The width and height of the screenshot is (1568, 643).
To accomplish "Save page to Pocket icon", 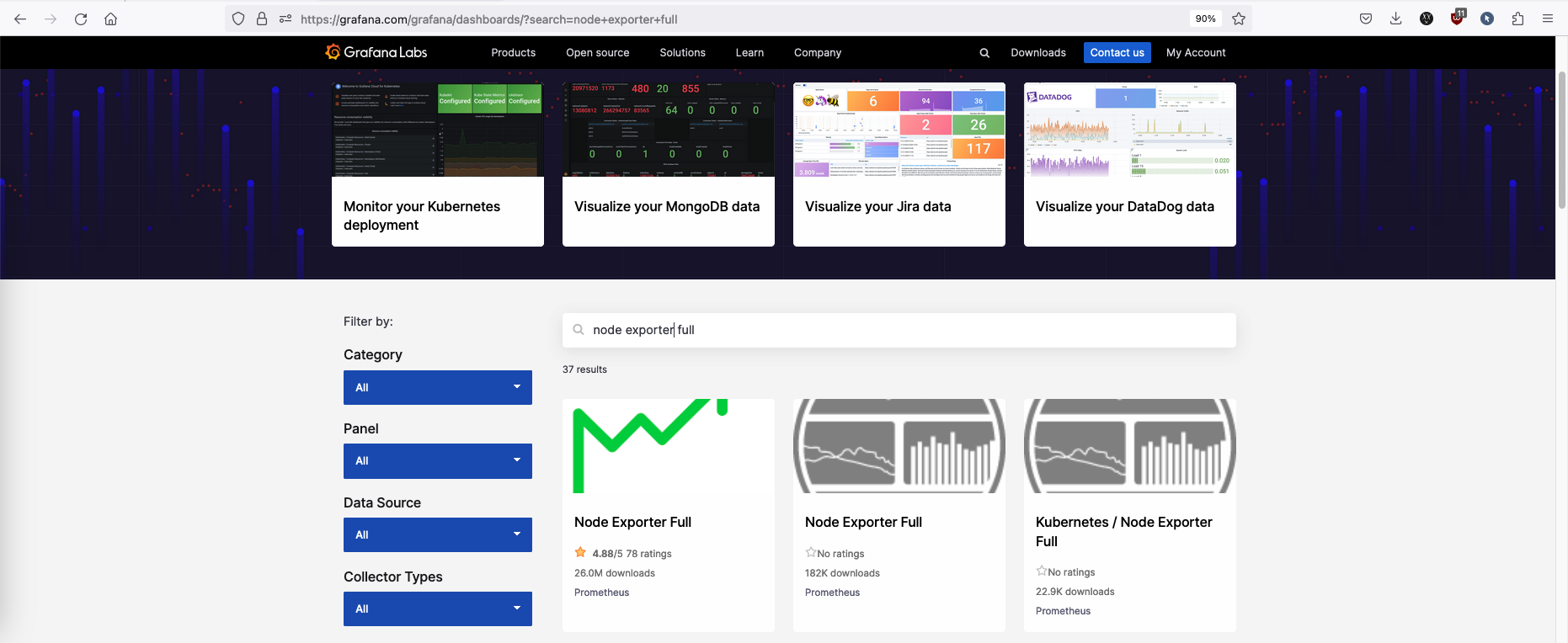I will click(1366, 19).
